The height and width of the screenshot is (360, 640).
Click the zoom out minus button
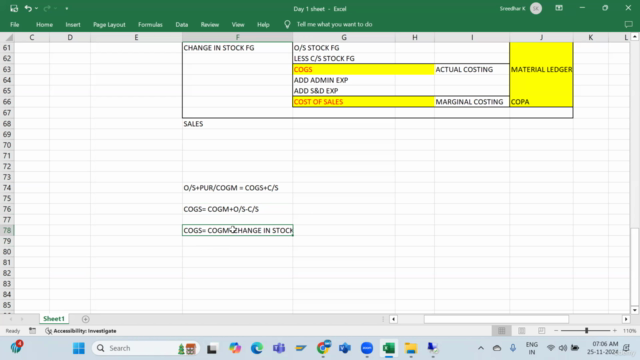coord(556,331)
